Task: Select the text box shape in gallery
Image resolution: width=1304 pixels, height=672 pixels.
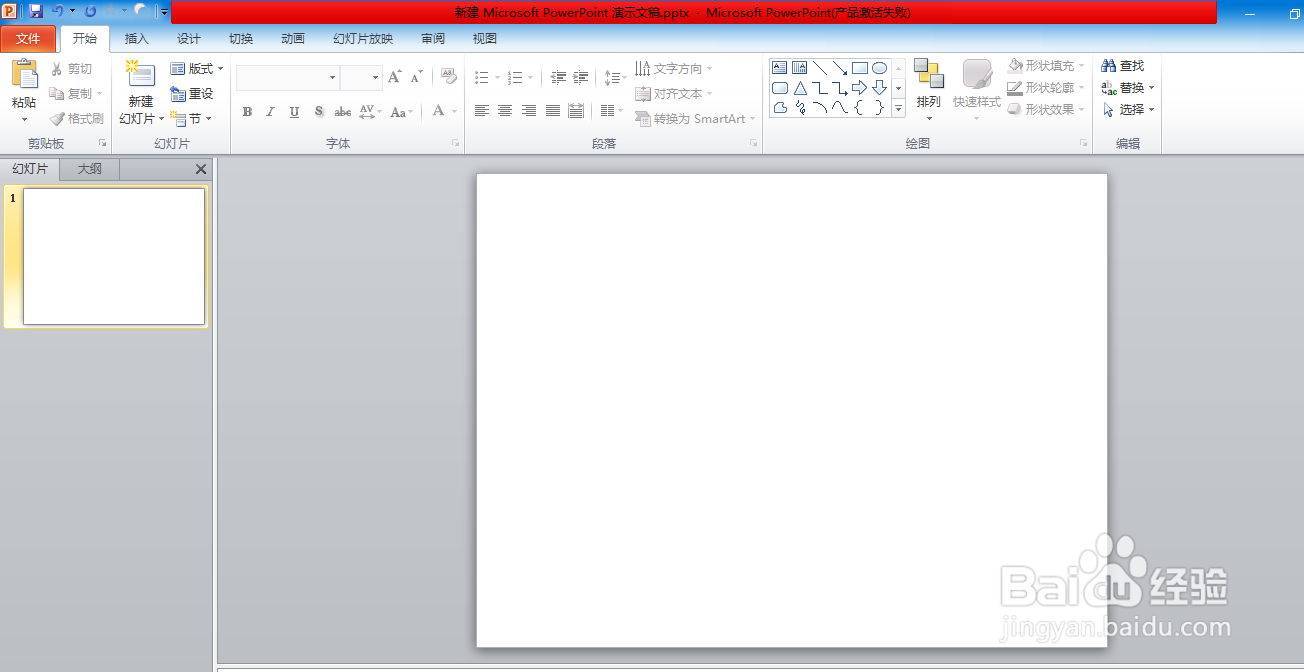Action: point(780,68)
